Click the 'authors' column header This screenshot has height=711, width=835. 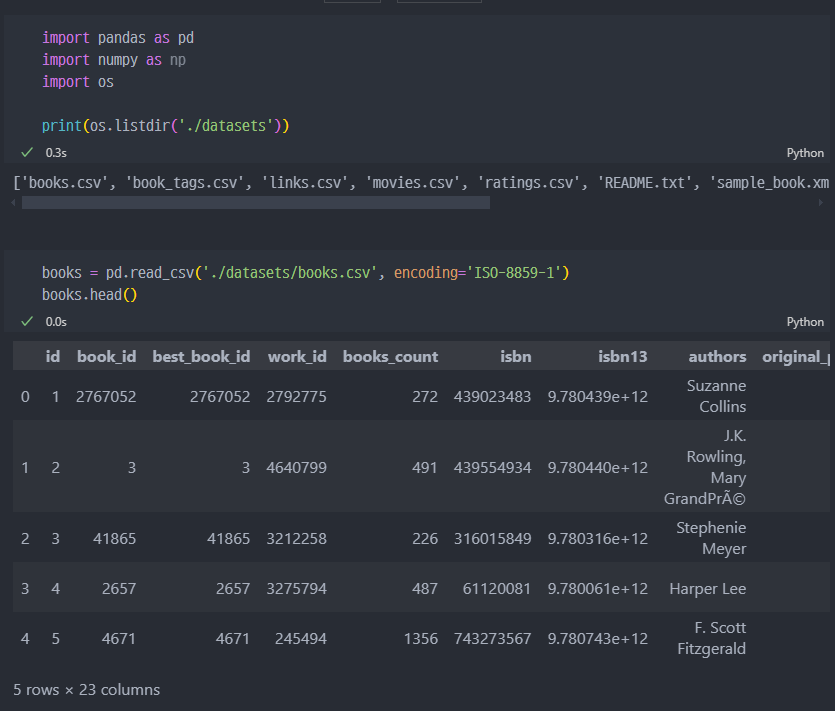(x=717, y=356)
